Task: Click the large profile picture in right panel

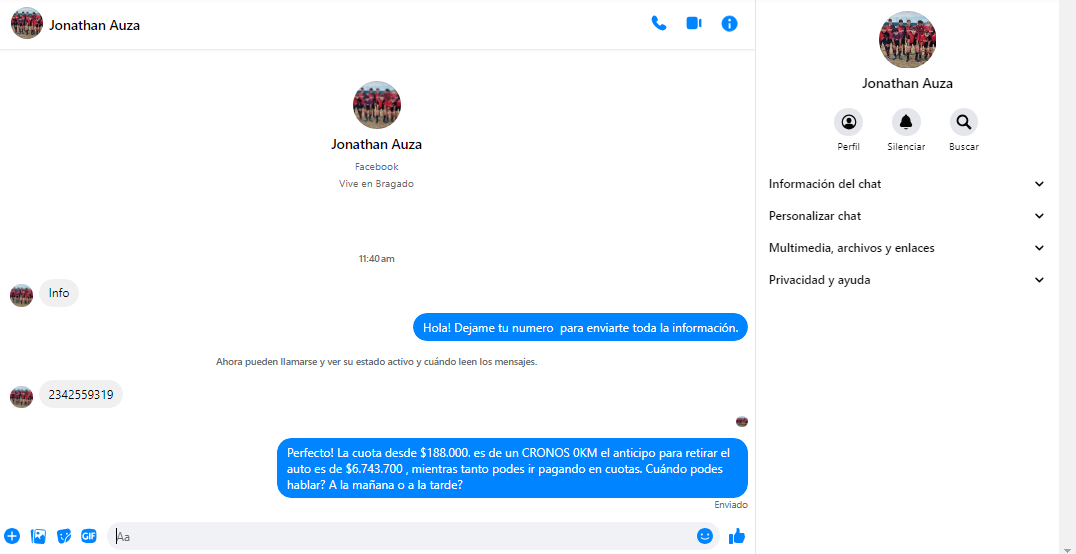Action: click(x=907, y=40)
